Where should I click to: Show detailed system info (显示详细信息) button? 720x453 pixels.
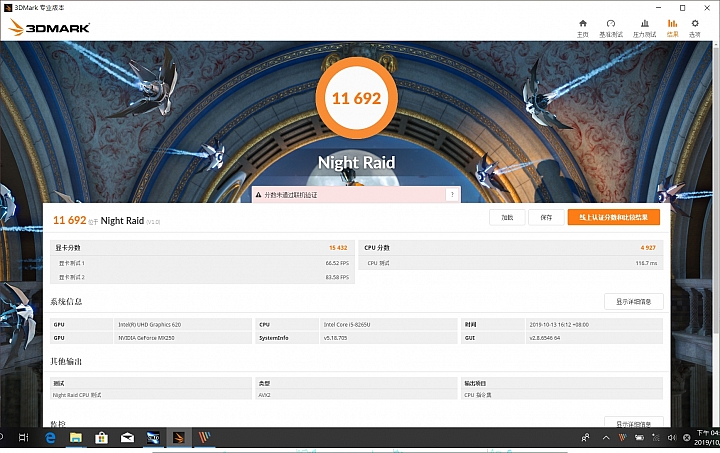tap(634, 302)
